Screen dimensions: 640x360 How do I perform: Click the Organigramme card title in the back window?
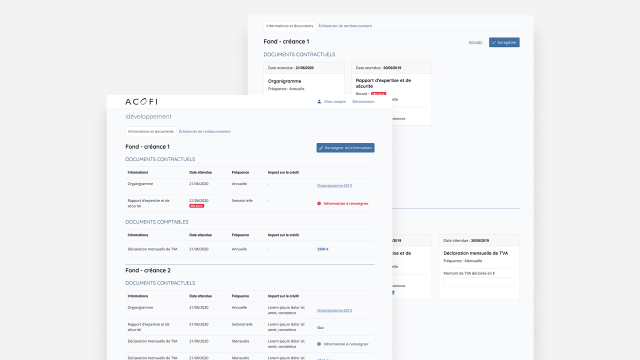point(284,81)
